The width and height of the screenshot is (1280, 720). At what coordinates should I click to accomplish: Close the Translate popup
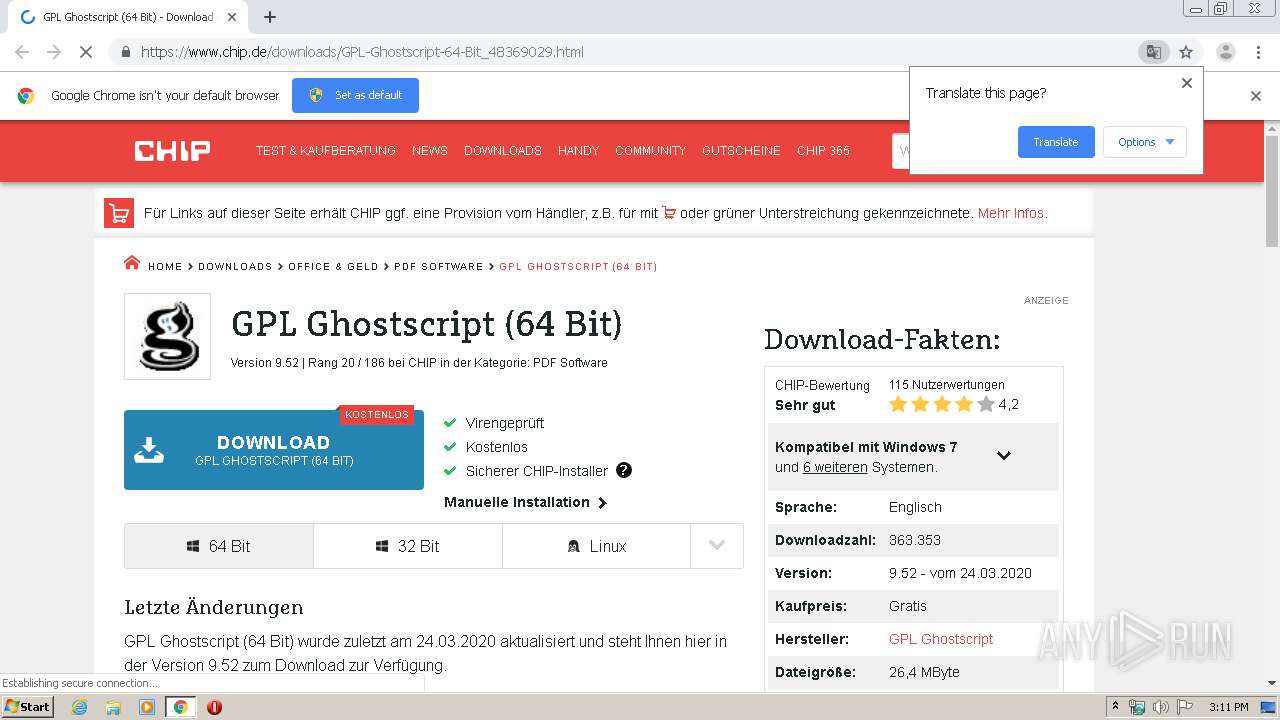pos(1187,83)
